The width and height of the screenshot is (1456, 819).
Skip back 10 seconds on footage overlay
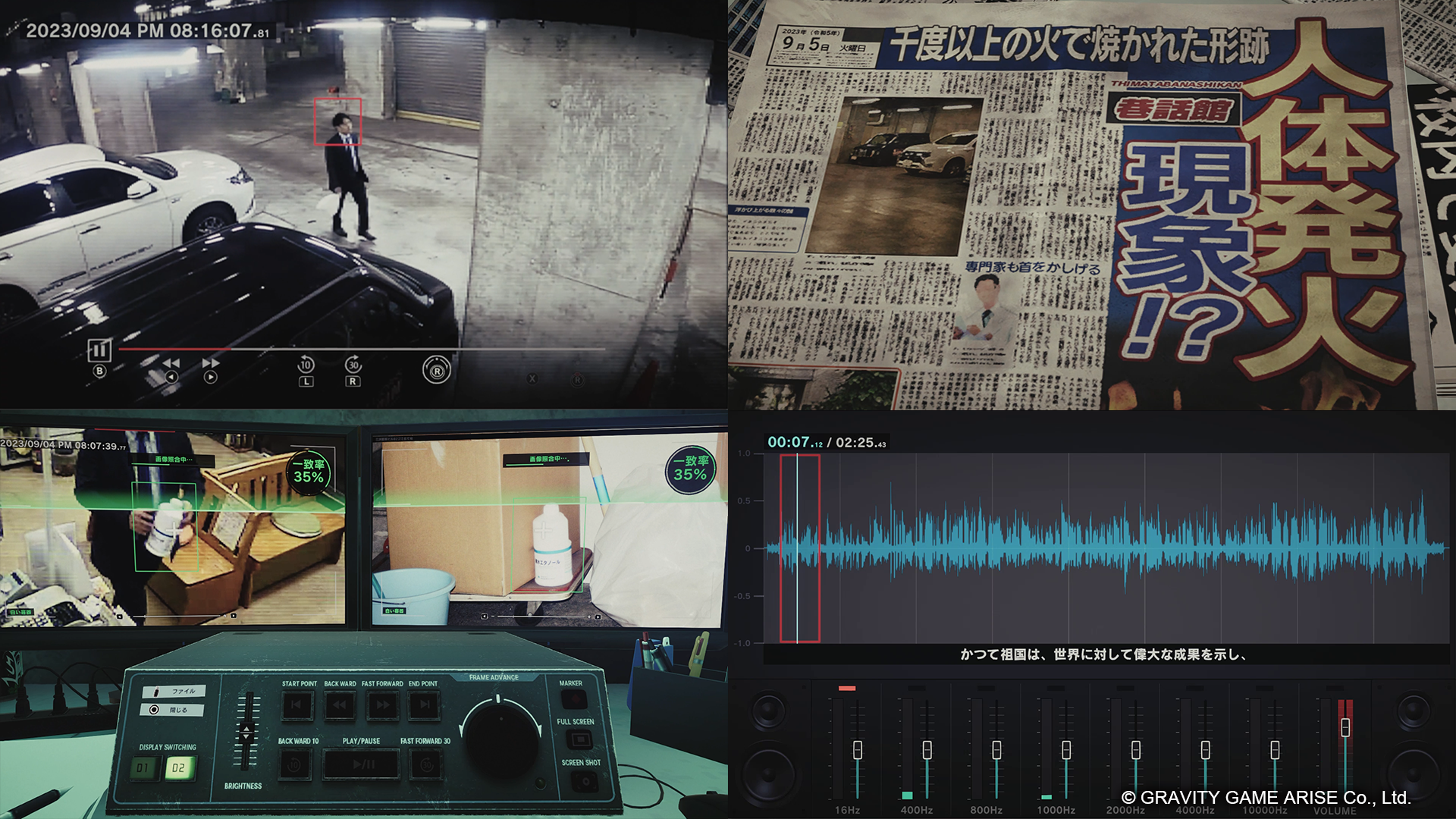(306, 365)
